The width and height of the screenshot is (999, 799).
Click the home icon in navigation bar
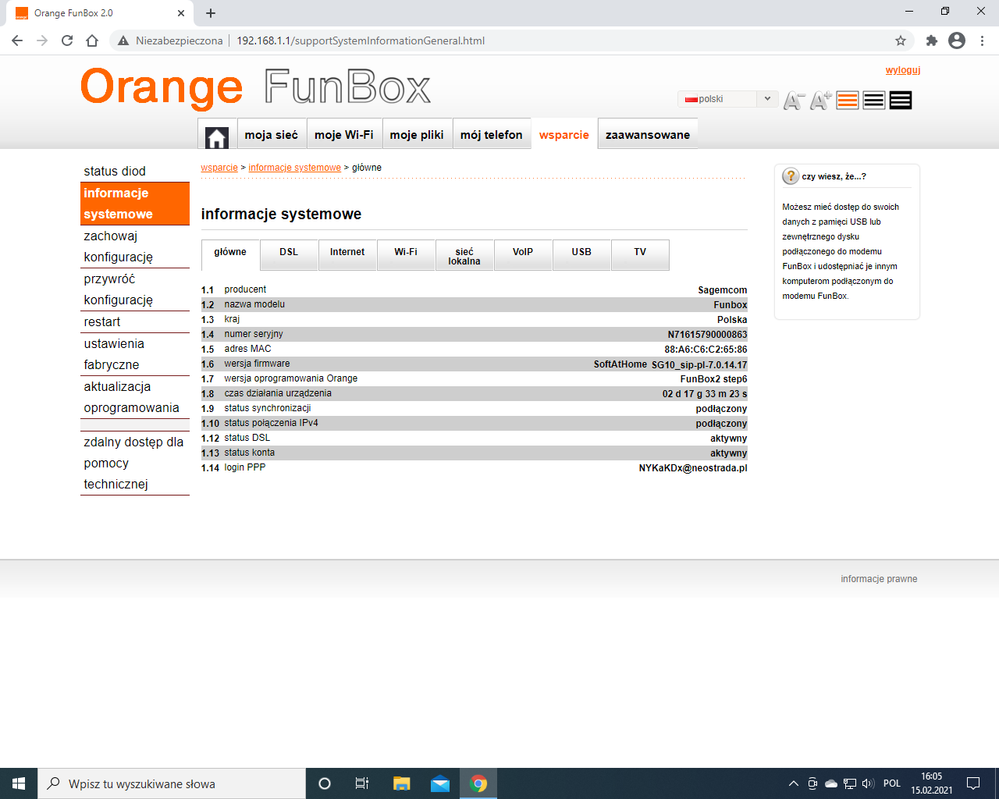217,136
